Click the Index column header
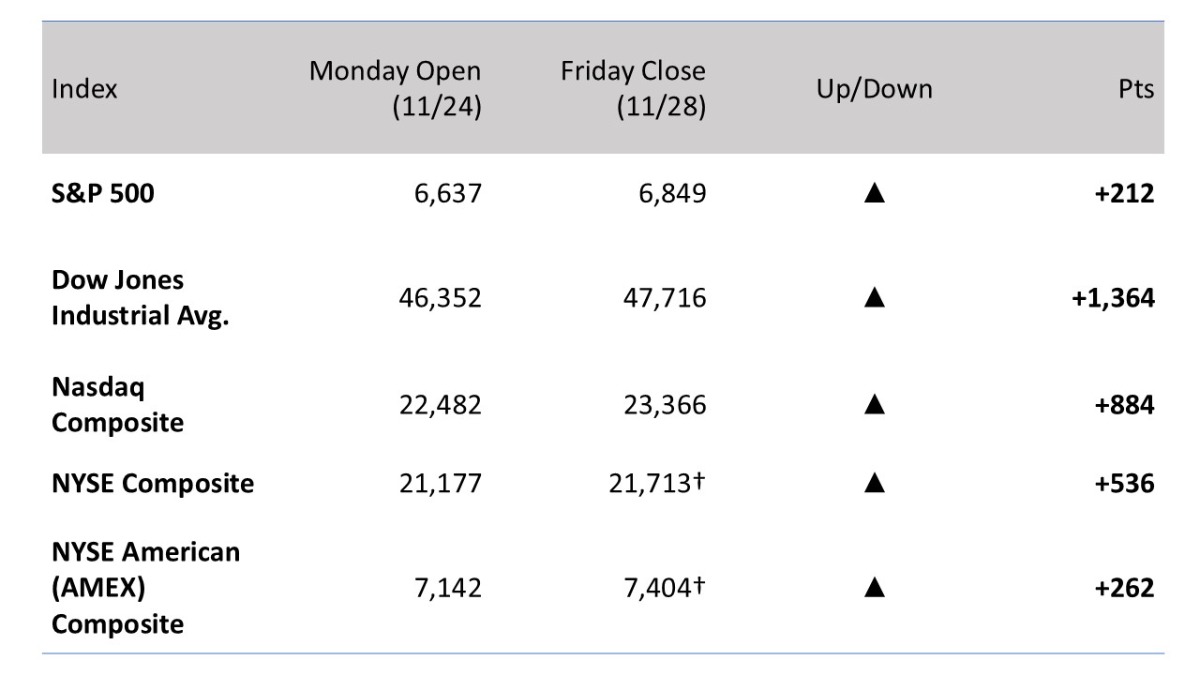The width and height of the screenshot is (1200, 675). click(x=84, y=89)
